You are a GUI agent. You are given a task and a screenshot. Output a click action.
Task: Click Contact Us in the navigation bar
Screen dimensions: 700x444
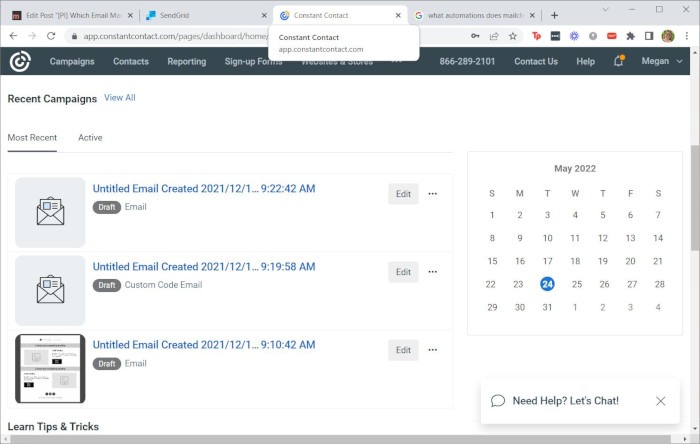coord(536,61)
